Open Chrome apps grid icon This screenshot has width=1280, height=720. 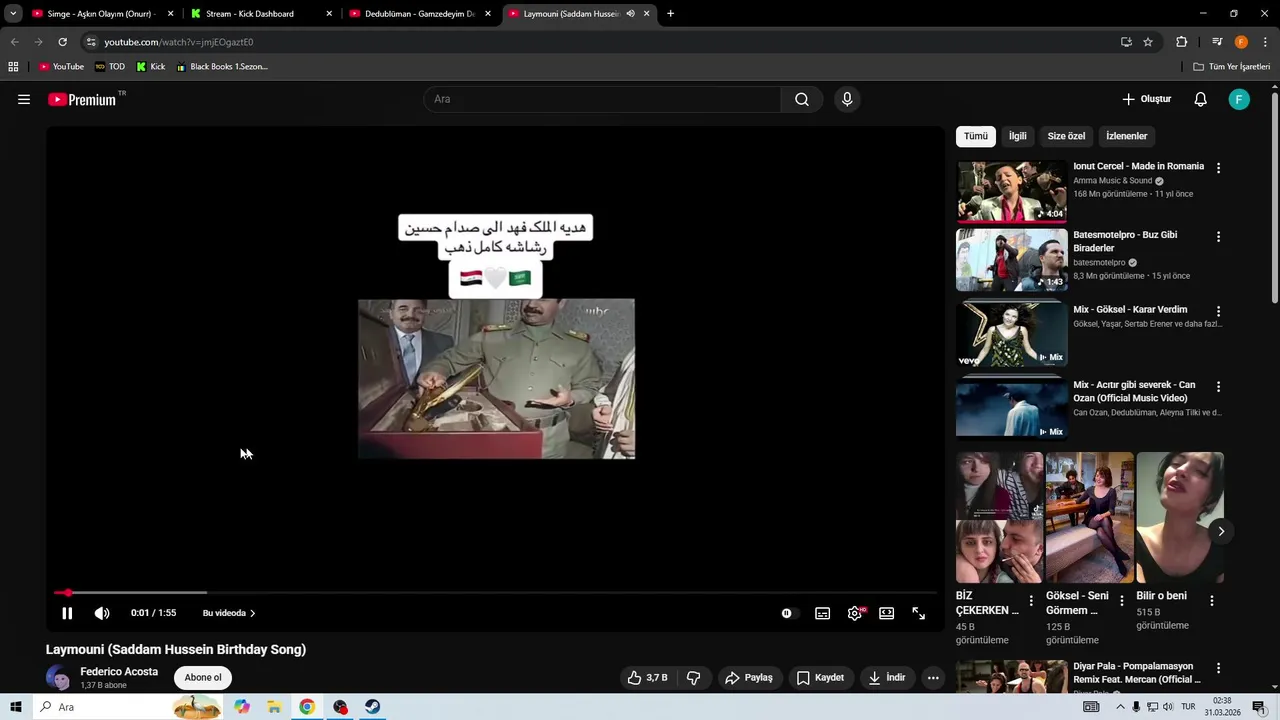pos(13,67)
